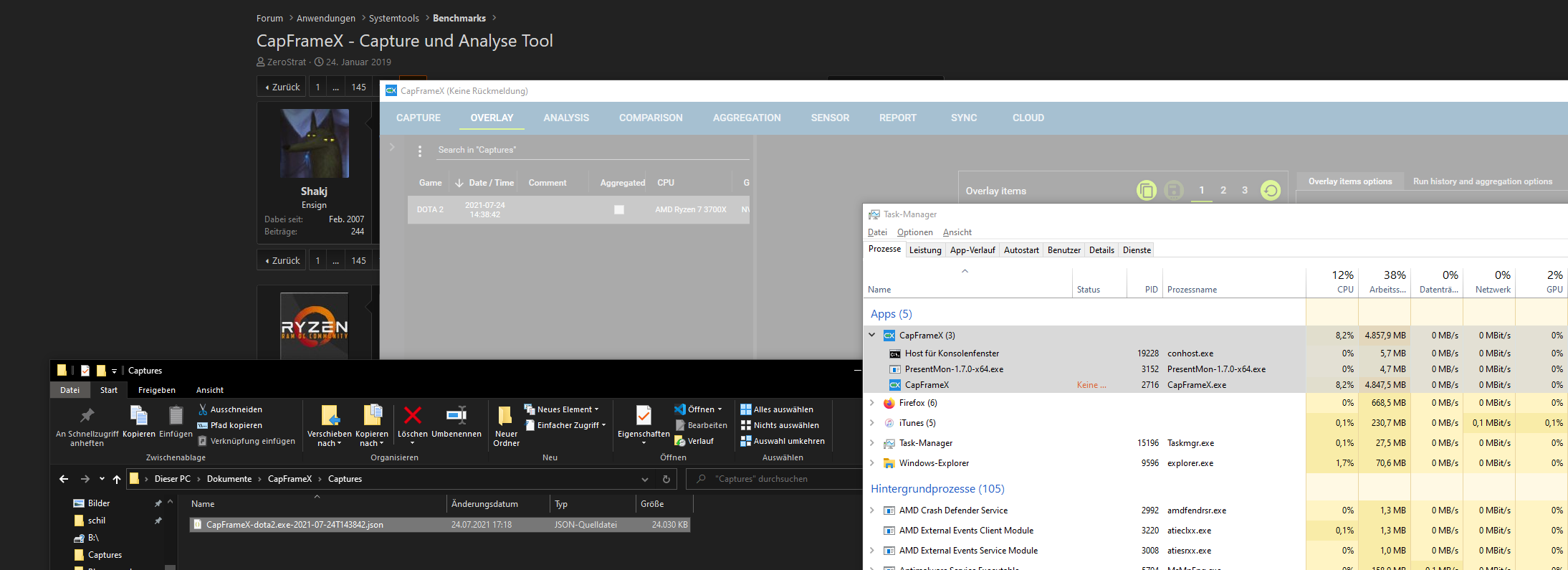The image size is (1568, 570).
Task: Click the Umbenennen rename icon
Action: pyautogui.click(x=456, y=415)
